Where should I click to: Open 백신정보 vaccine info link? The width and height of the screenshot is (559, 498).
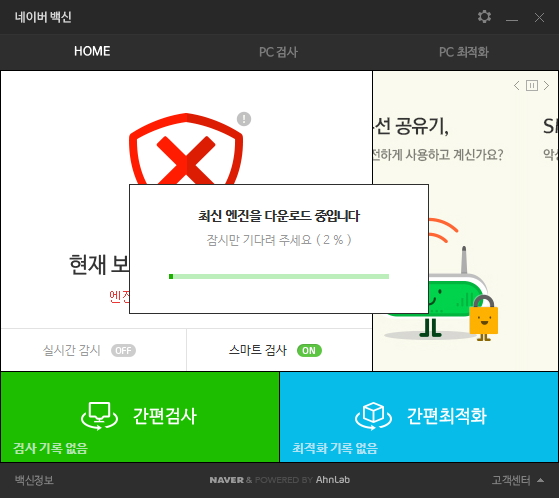(34, 480)
